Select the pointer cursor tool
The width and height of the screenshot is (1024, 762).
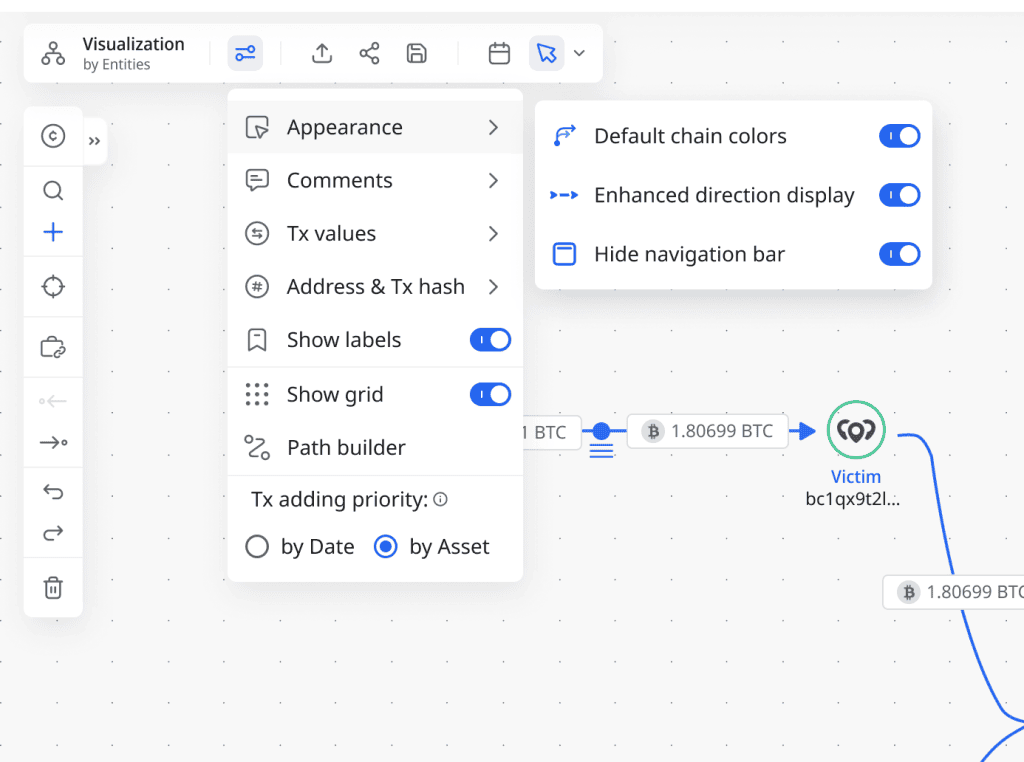547,53
